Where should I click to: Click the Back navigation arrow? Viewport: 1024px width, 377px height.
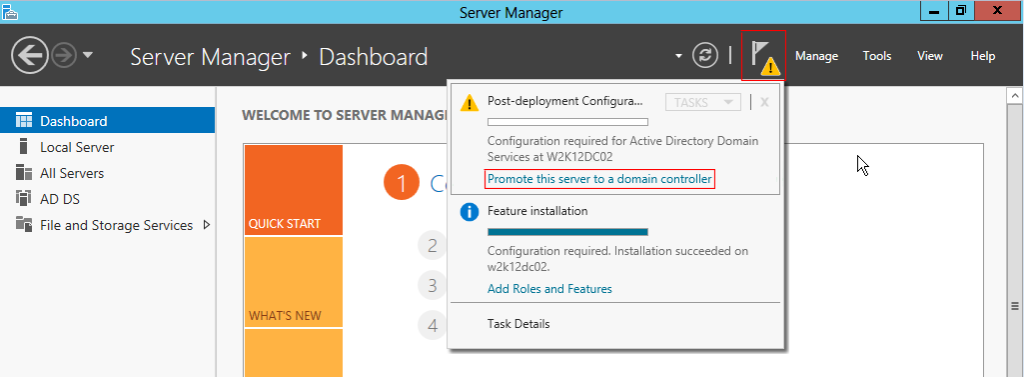click(x=30, y=56)
